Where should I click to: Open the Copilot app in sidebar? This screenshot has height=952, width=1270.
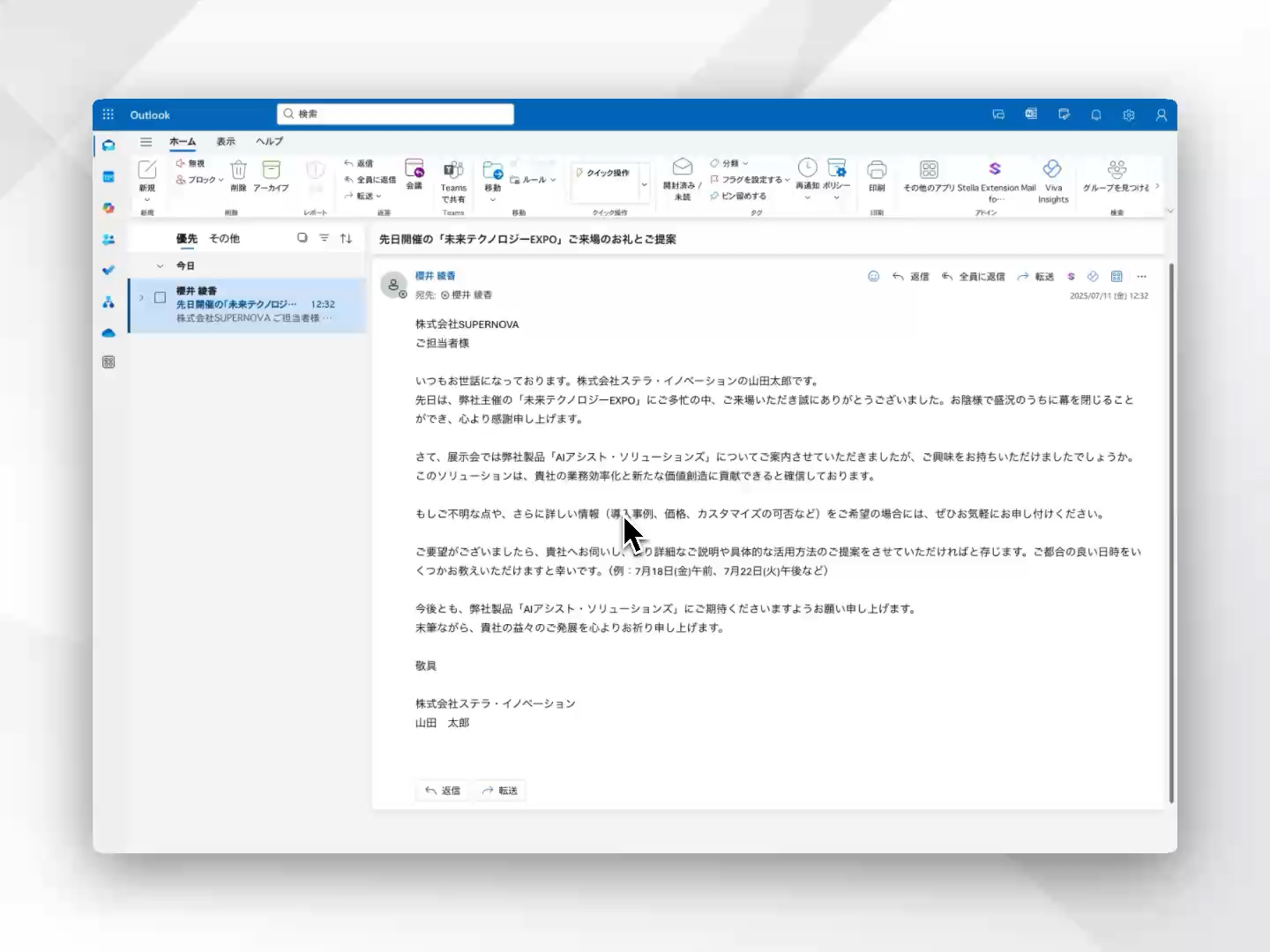[x=108, y=208]
